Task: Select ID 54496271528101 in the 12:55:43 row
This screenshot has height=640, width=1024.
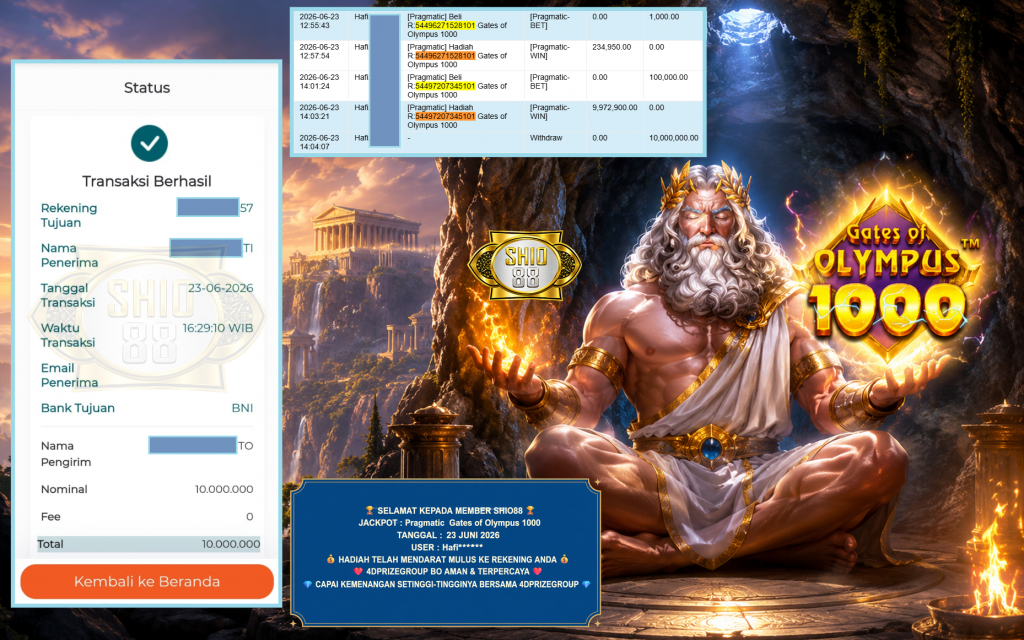Action: point(445,25)
